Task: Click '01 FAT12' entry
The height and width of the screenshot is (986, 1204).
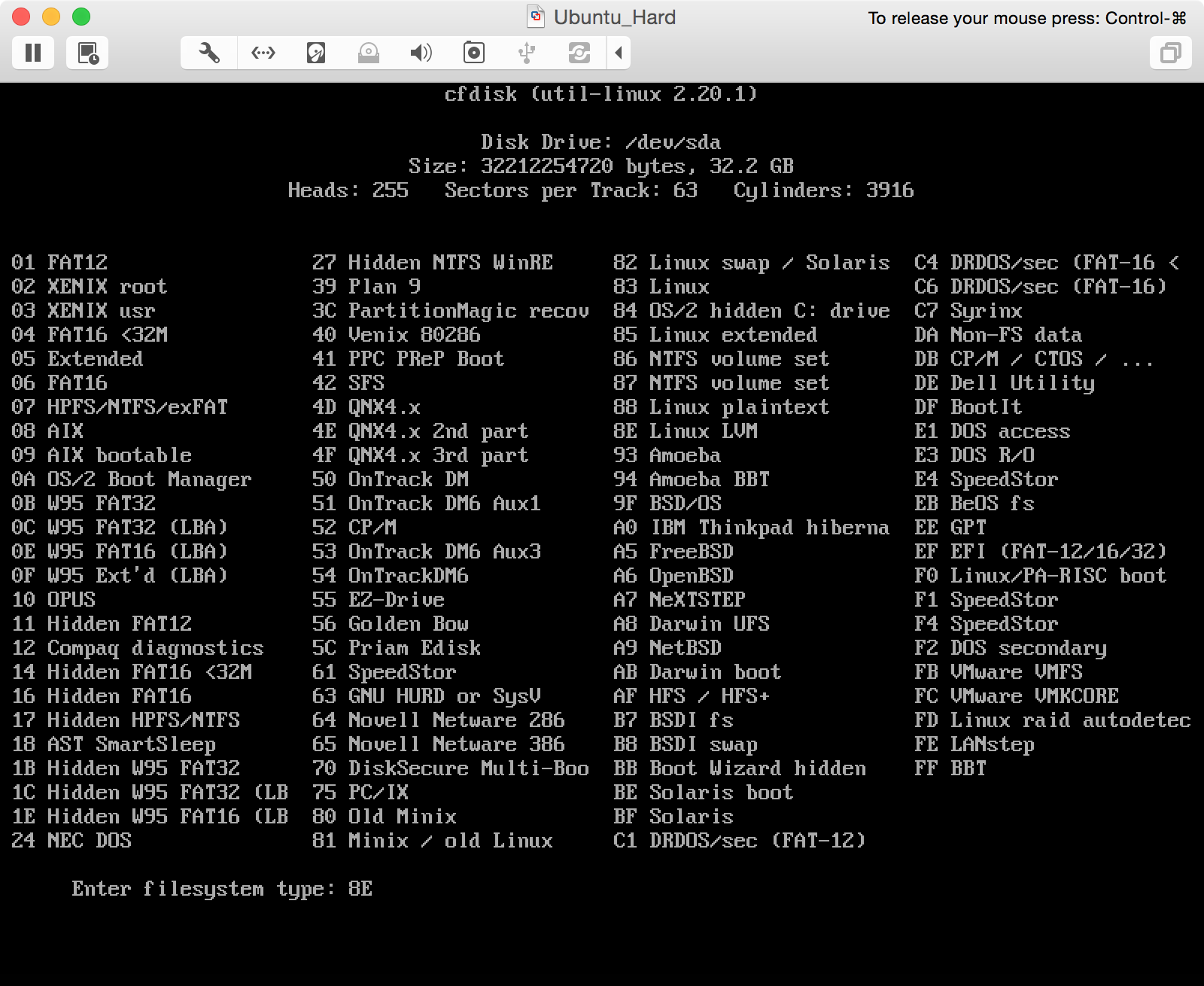Action: (59, 263)
